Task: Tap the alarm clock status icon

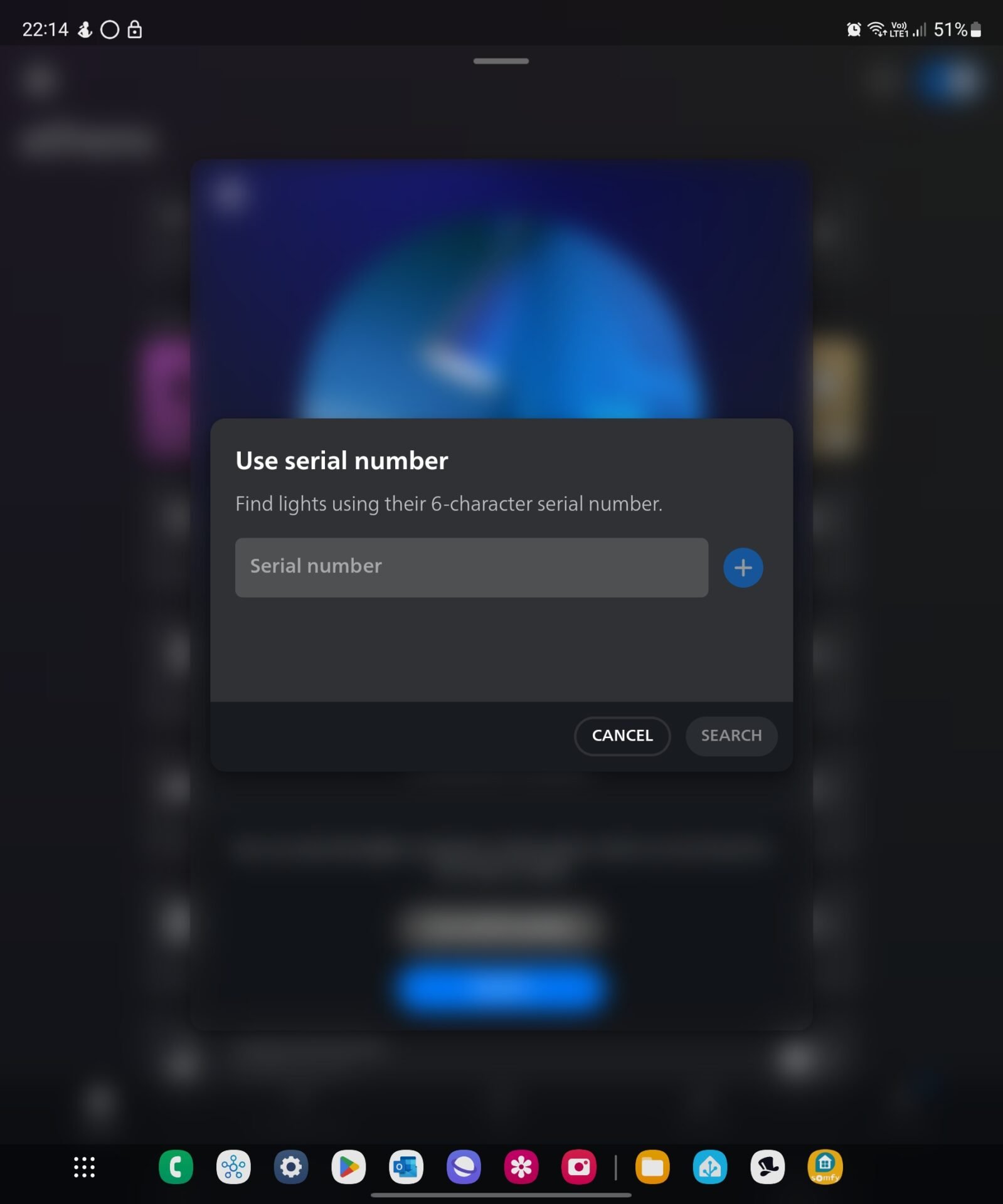Action: click(854, 29)
